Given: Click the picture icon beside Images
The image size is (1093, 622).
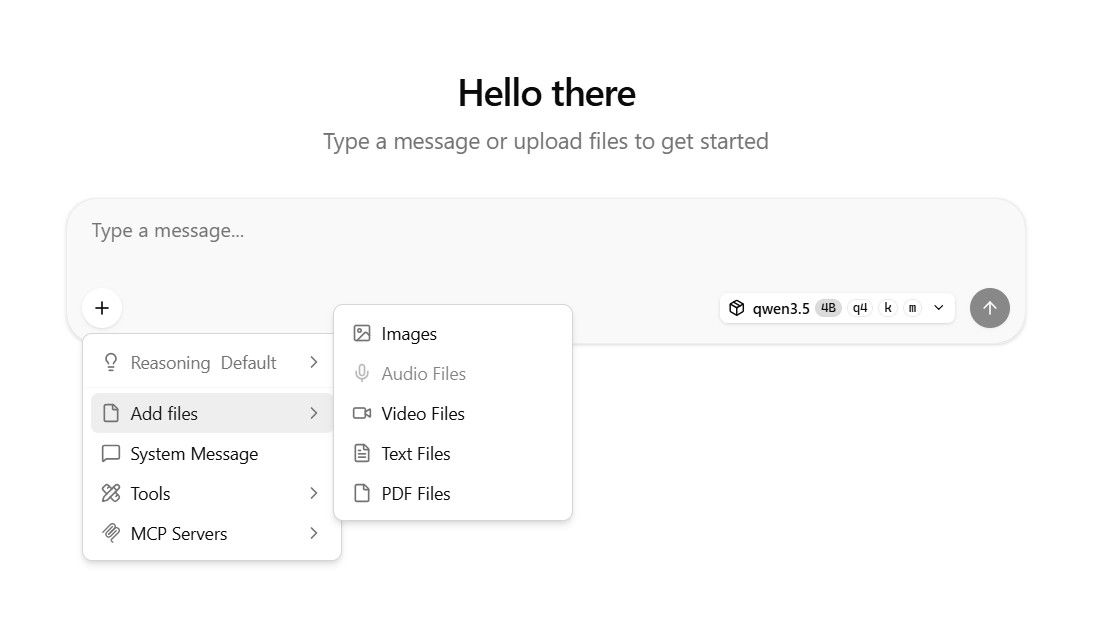Looking at the screenshot, I should point(362,333).
